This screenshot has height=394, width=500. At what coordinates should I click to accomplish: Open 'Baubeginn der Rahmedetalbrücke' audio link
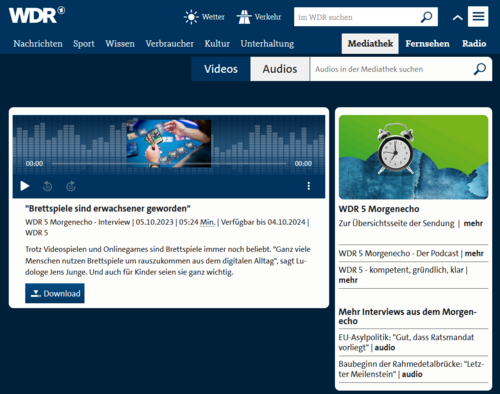click(411, 369)
